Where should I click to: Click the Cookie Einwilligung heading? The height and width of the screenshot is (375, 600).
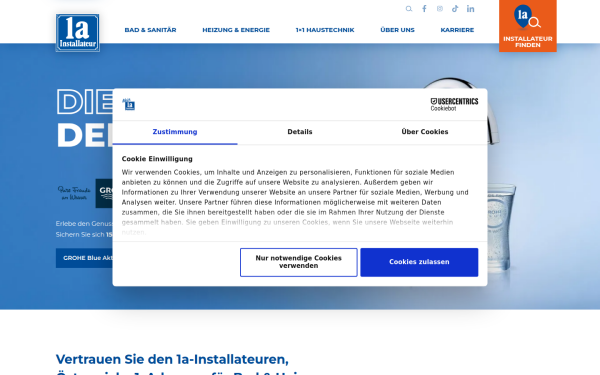(x=157, y=159)
